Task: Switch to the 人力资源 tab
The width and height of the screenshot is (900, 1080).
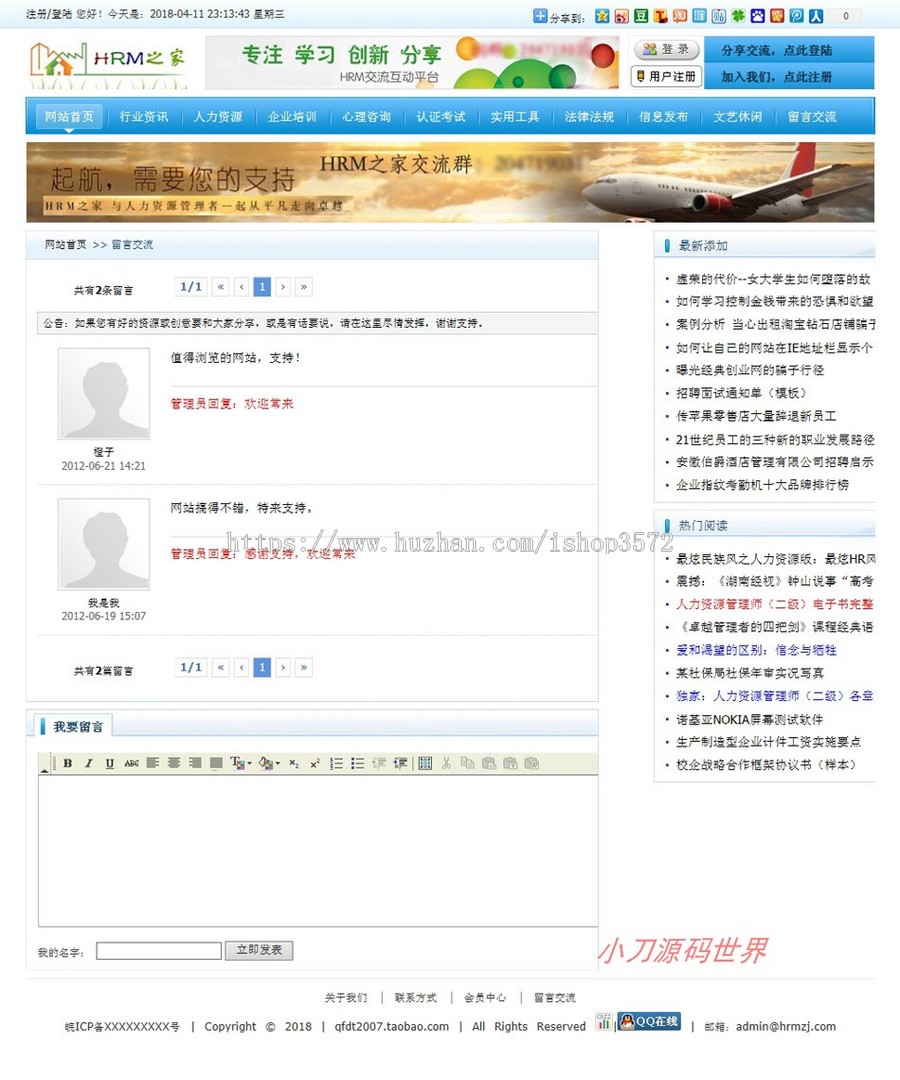Action: [218, 116]
